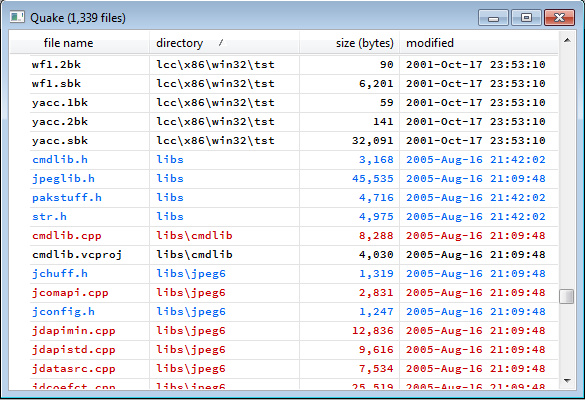Click the Quake window title icon
585x400 pixels.
point(17,17)
